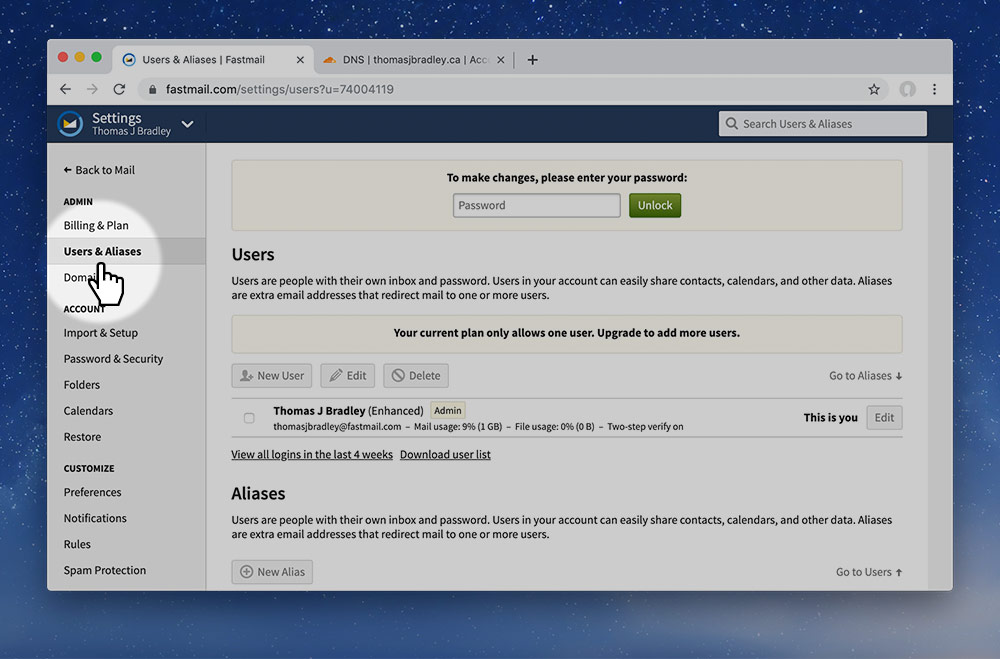Viewport: 1000px width, 659px height.
Task: Click the Download user list link
Action: click(445, 454)
